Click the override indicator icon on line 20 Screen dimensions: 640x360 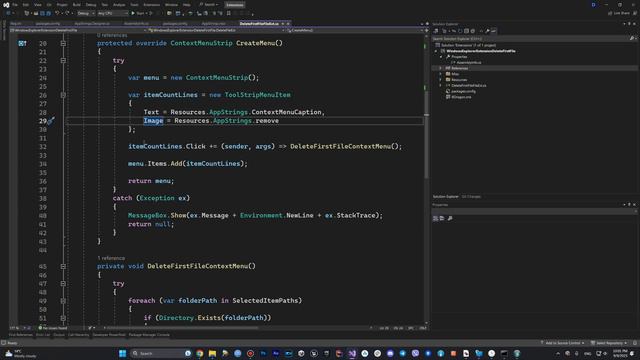(22, 43)
